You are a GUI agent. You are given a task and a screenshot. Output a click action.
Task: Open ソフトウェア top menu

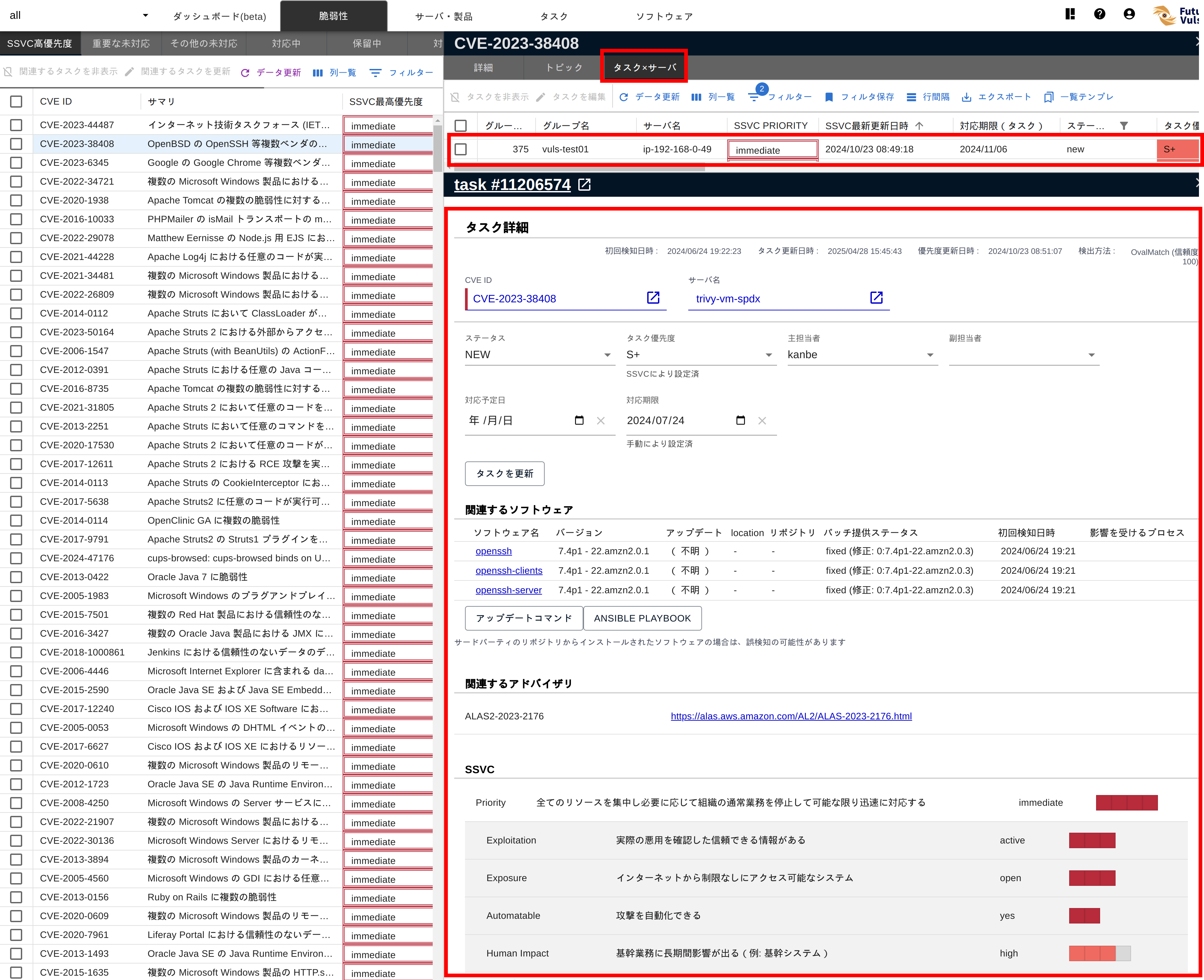pos(664,16)
